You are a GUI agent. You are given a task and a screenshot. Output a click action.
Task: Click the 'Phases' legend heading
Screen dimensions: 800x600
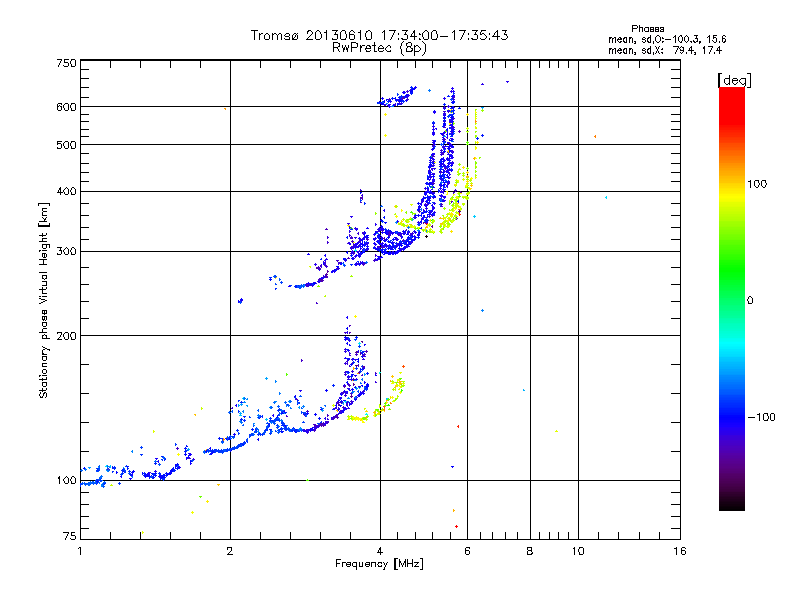click(x=647, y=29)
